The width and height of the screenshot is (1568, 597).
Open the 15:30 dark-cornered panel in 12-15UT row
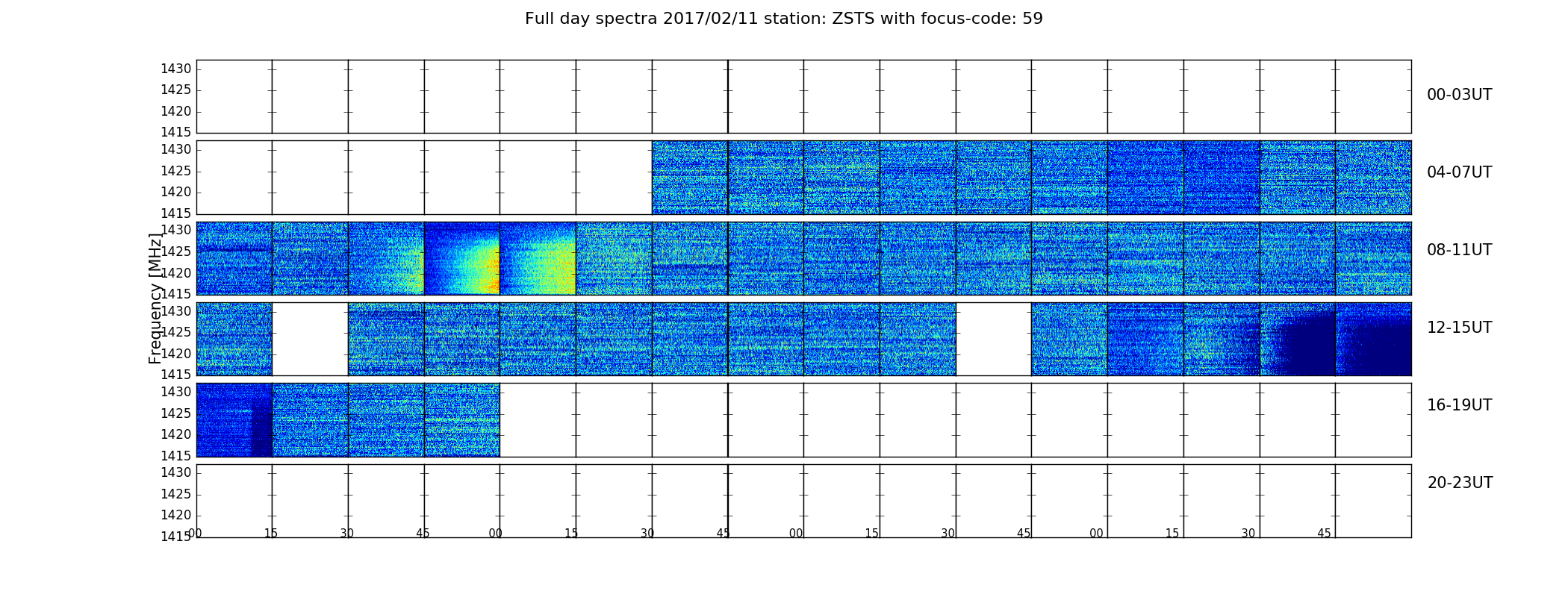(1298, 339)
